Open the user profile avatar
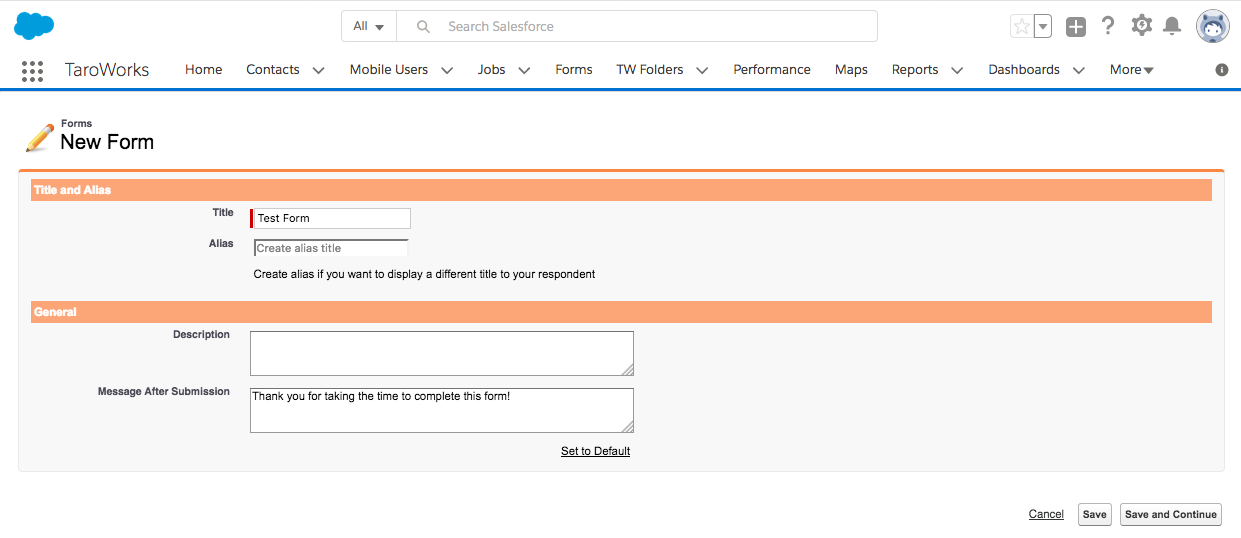 point(1213,27)
